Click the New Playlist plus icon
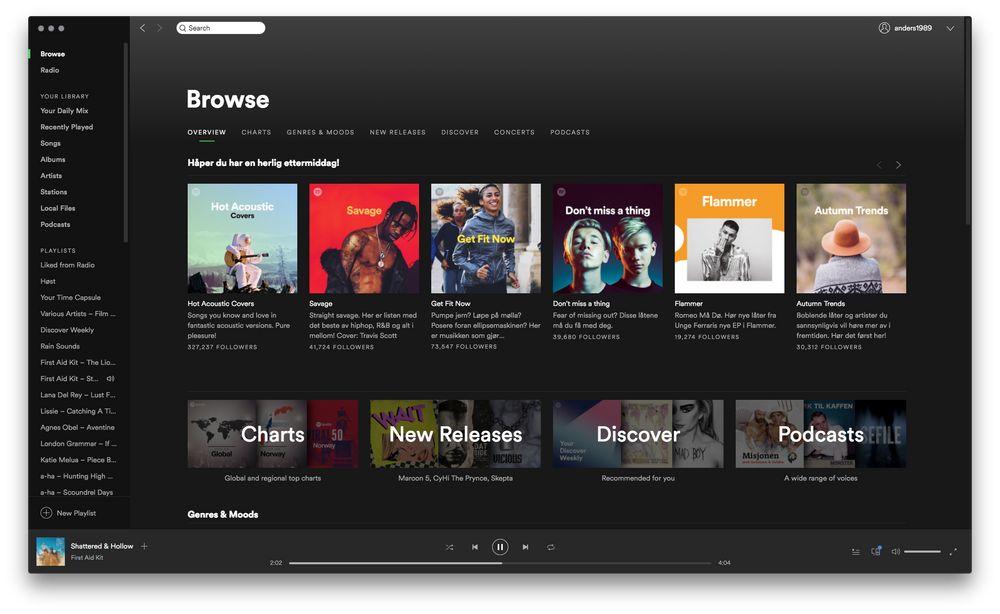 coord(46,513)
